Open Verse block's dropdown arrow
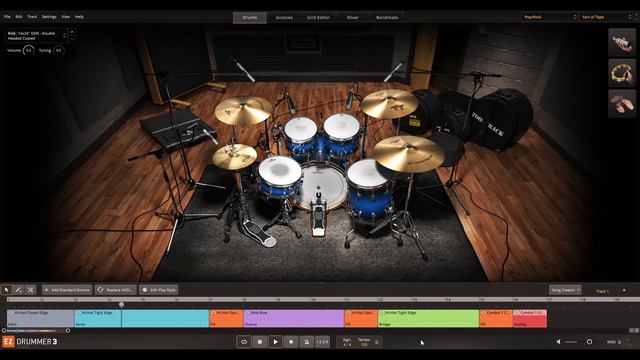This screenshot has height=360, width=640. [78, 313]
